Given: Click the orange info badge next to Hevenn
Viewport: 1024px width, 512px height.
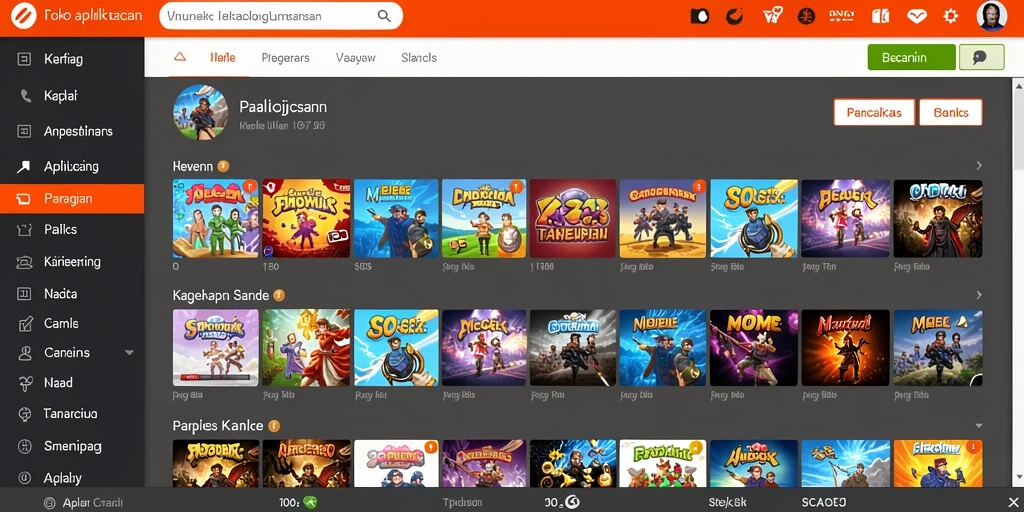Looking at the screenshot, I should click(x=223, y=166).
